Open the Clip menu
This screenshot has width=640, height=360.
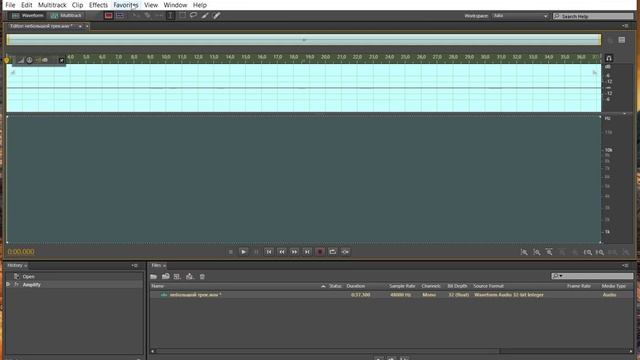(x=77, y=5)
